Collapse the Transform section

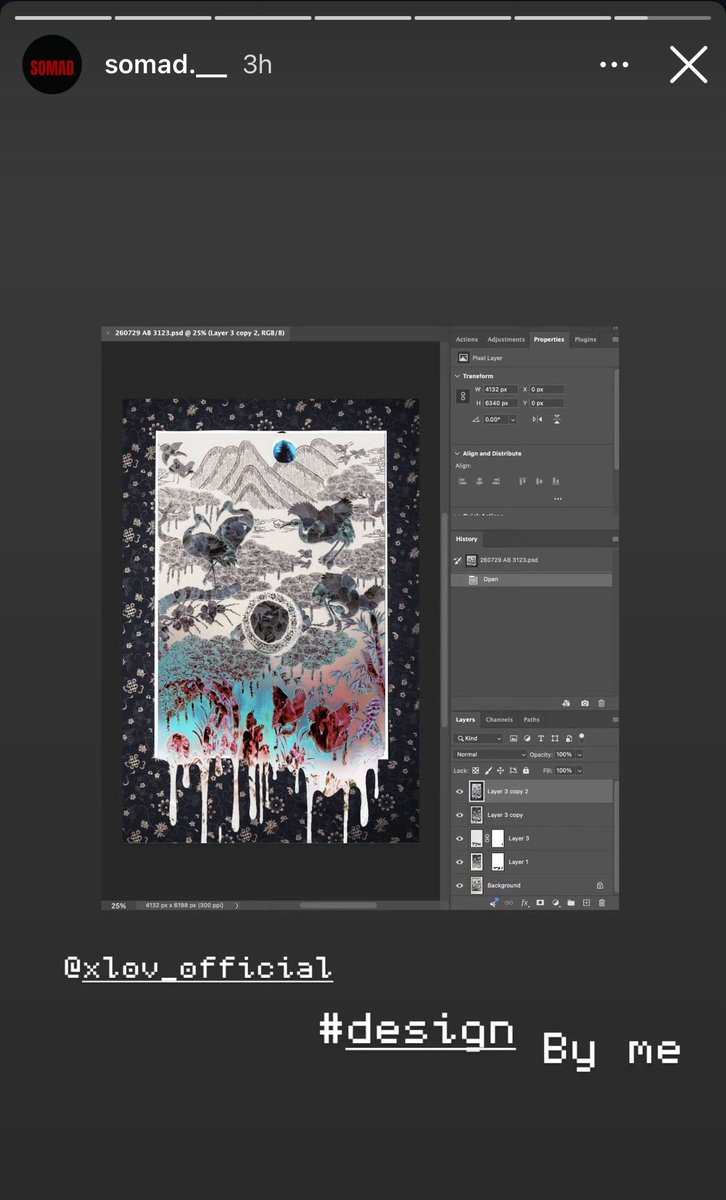click(x=457, y=376)
